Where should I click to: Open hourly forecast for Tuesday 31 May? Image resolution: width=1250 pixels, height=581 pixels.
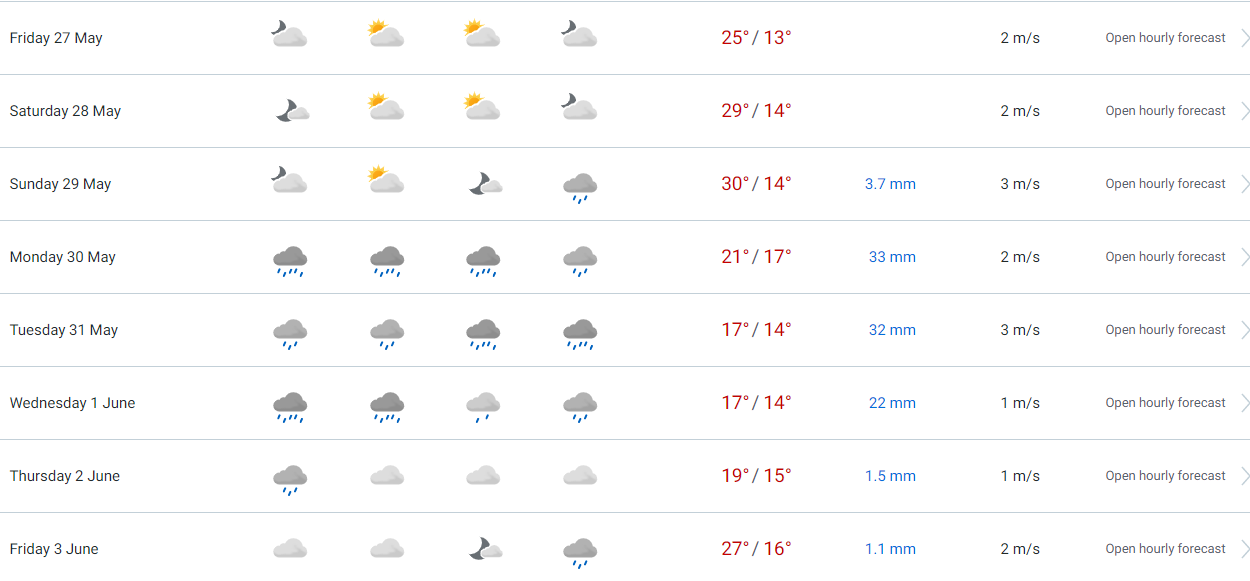pos(1165,330)
